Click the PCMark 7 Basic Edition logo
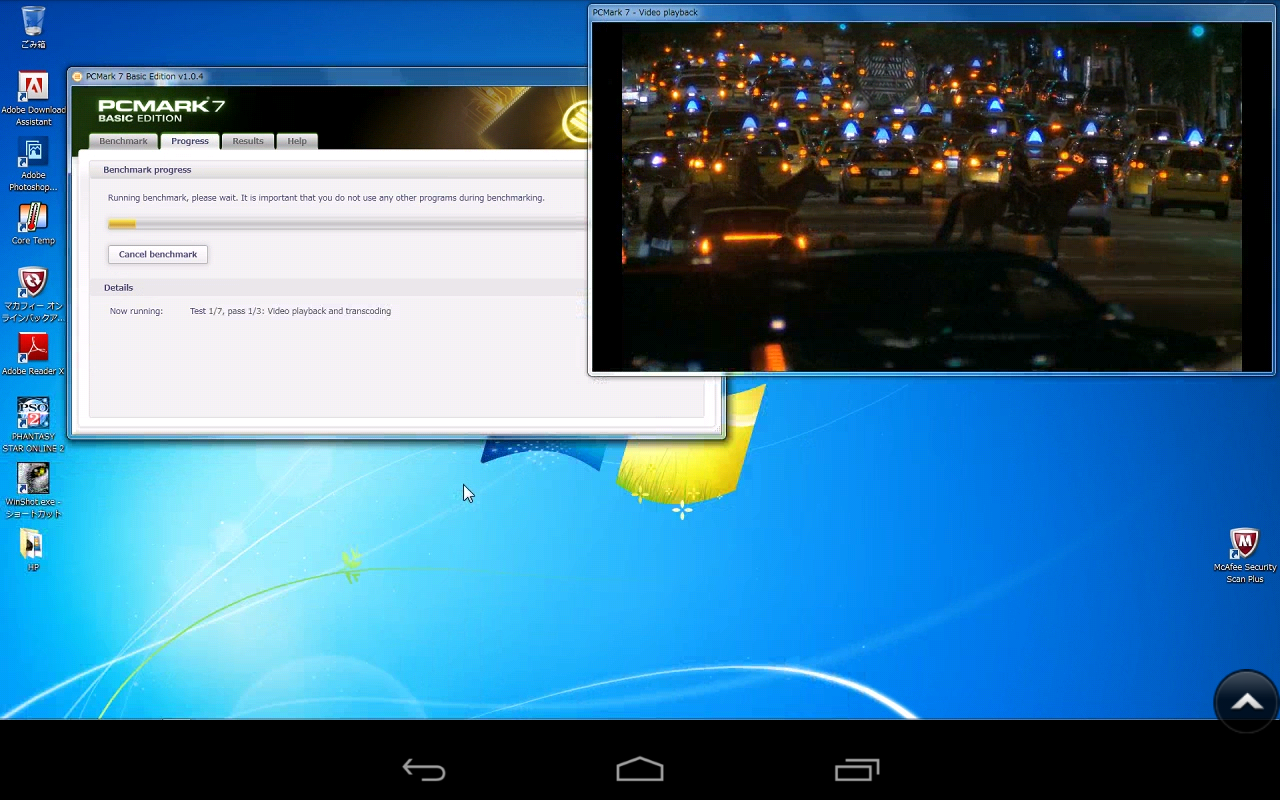1280x800 pixels. [161, 109]
